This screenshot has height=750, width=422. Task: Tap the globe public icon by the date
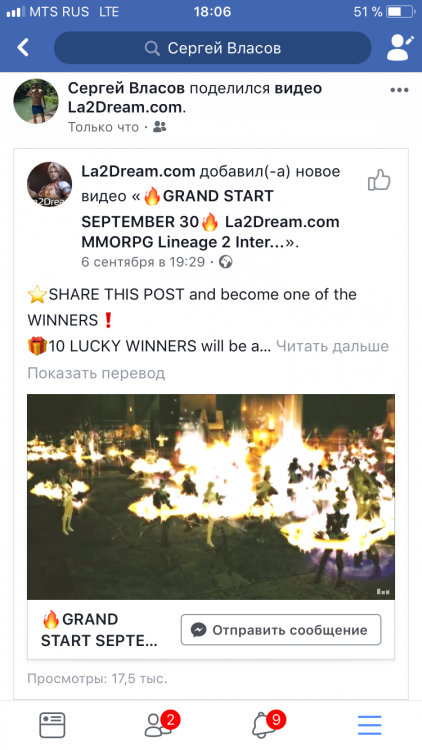[225, 262]
